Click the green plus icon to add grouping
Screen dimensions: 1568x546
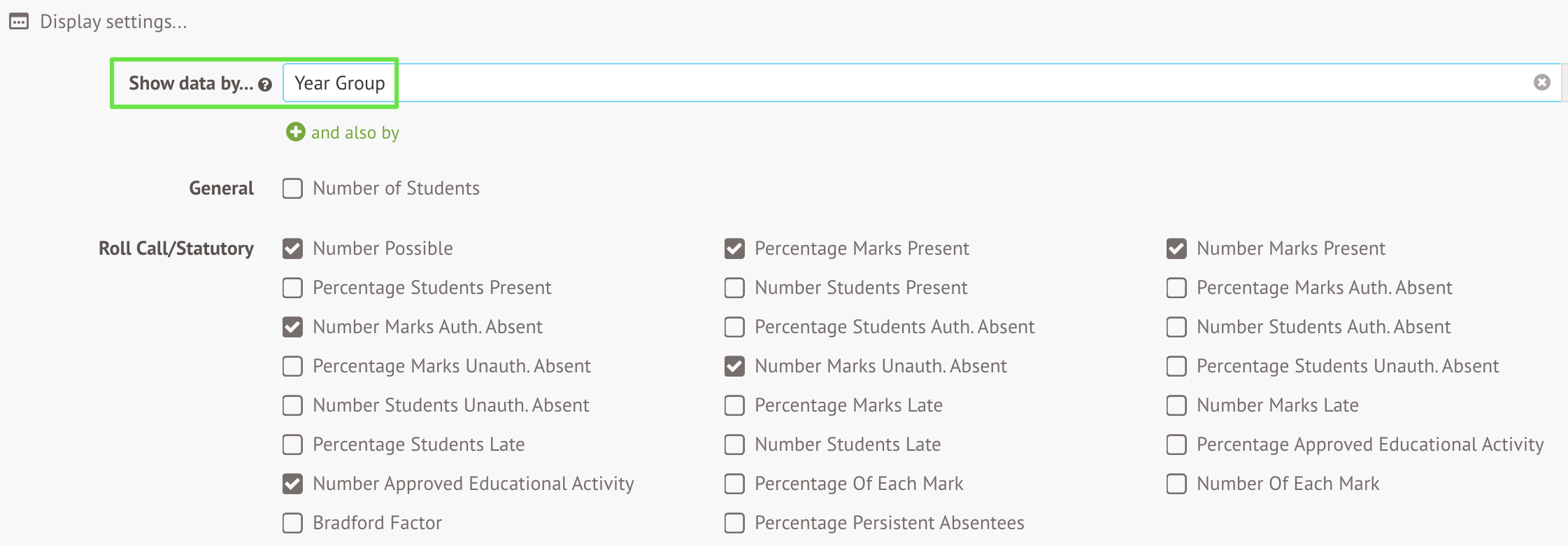(295, 132)
